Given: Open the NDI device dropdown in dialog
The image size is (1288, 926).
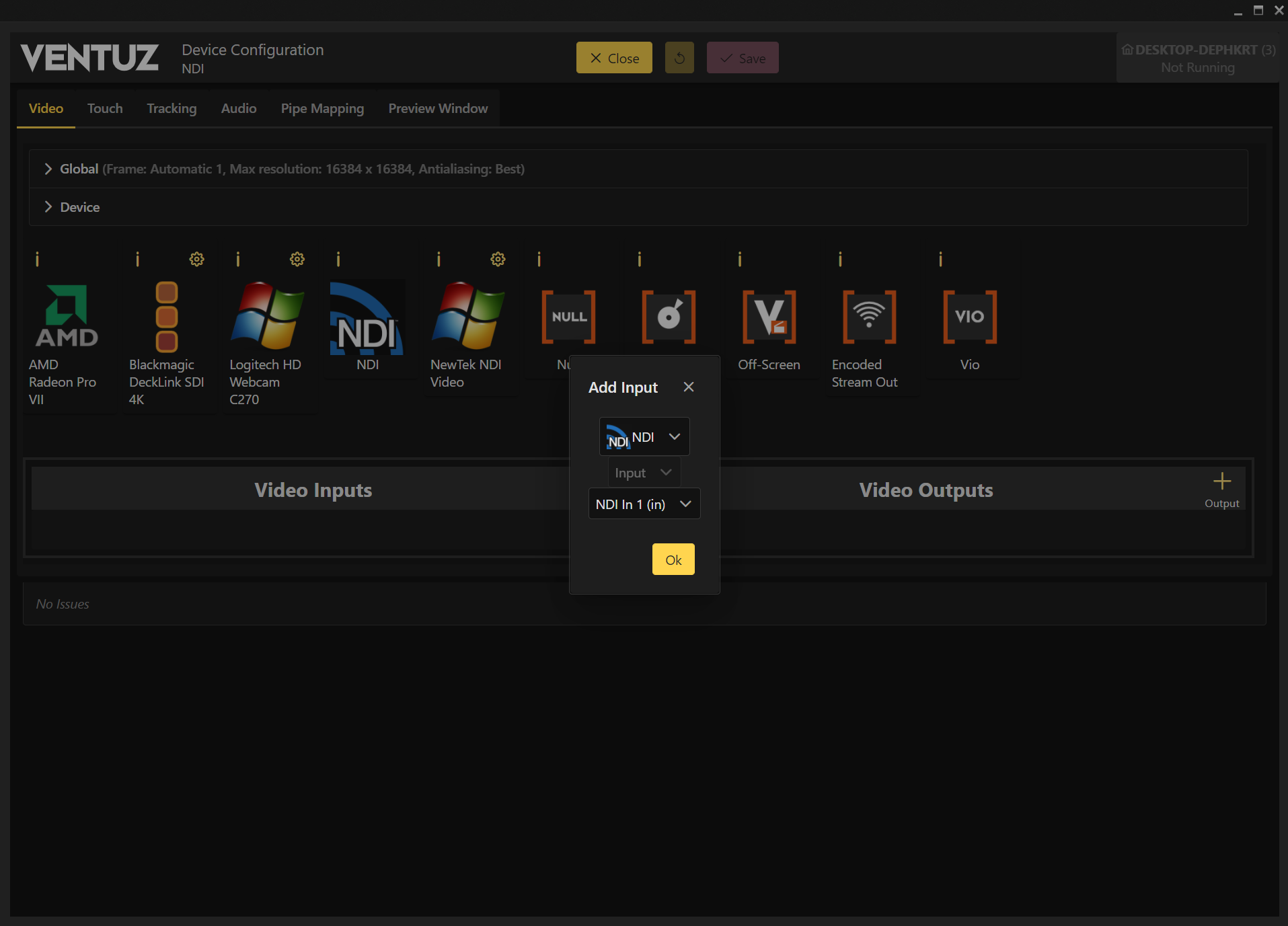Looking at the screenshot, I should tap(644, 437).
